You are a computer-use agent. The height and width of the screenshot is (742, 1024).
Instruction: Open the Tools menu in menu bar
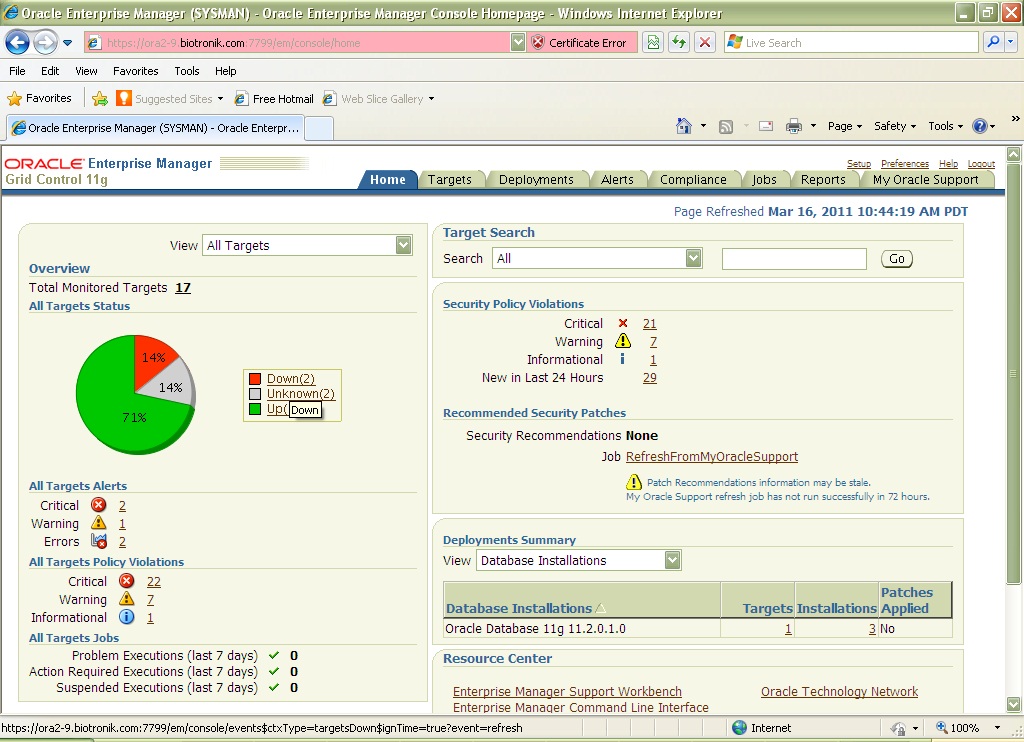pos(187,71)
